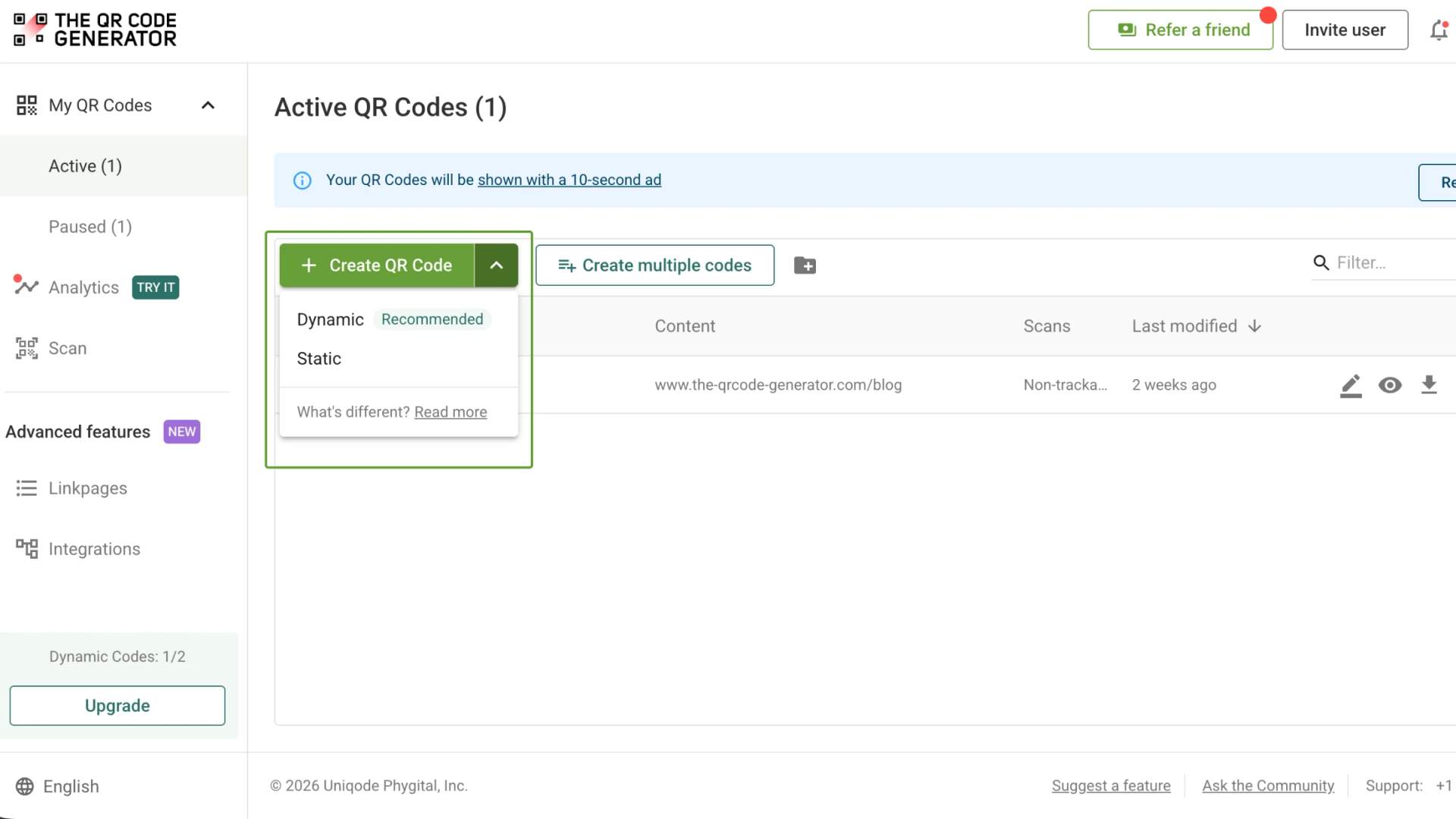Click the Dynamic Codes: 1/2 text
The image size is (1456, 819).
(118, 657)
